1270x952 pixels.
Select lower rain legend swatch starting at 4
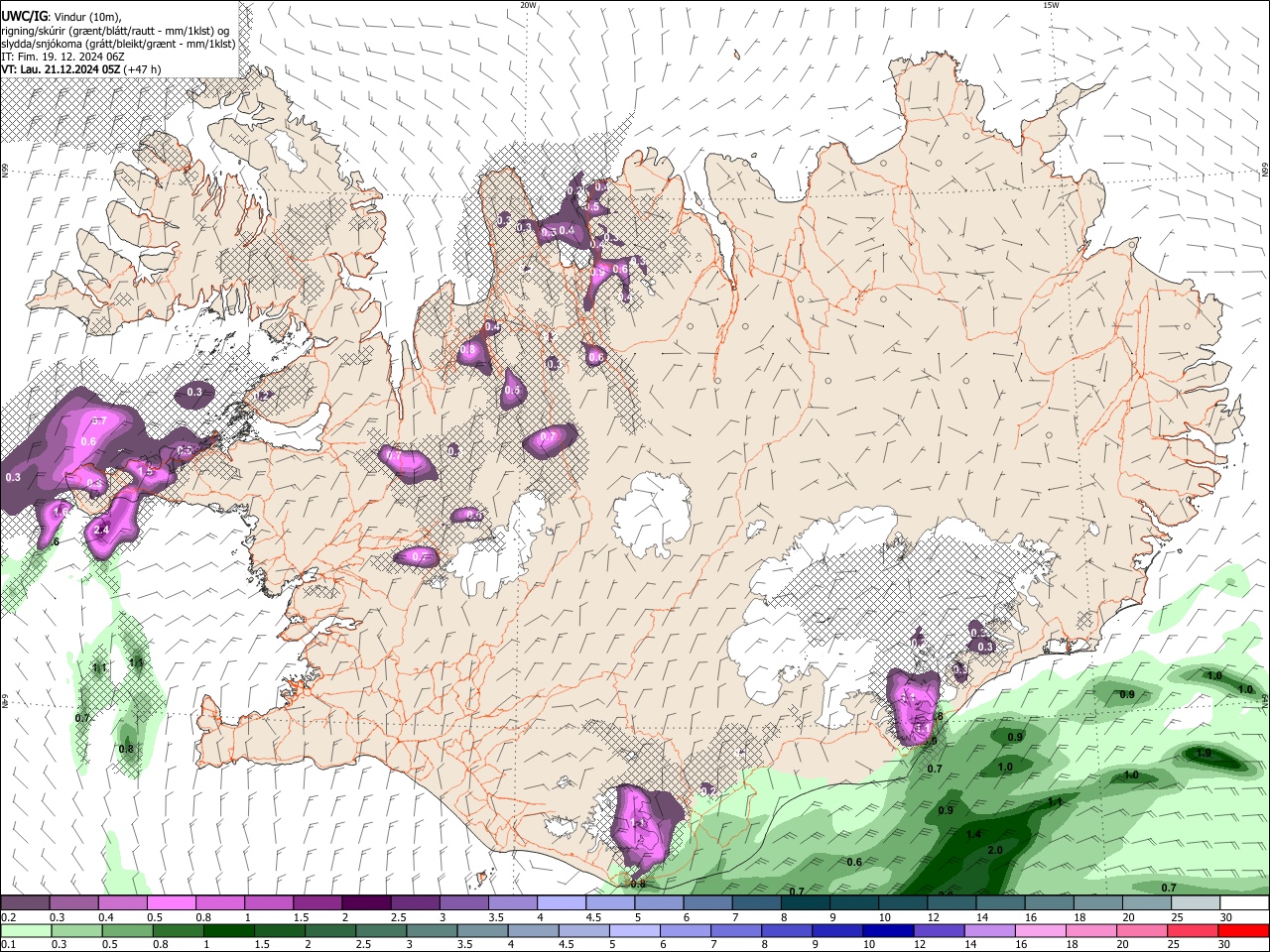tap(533, 931)
